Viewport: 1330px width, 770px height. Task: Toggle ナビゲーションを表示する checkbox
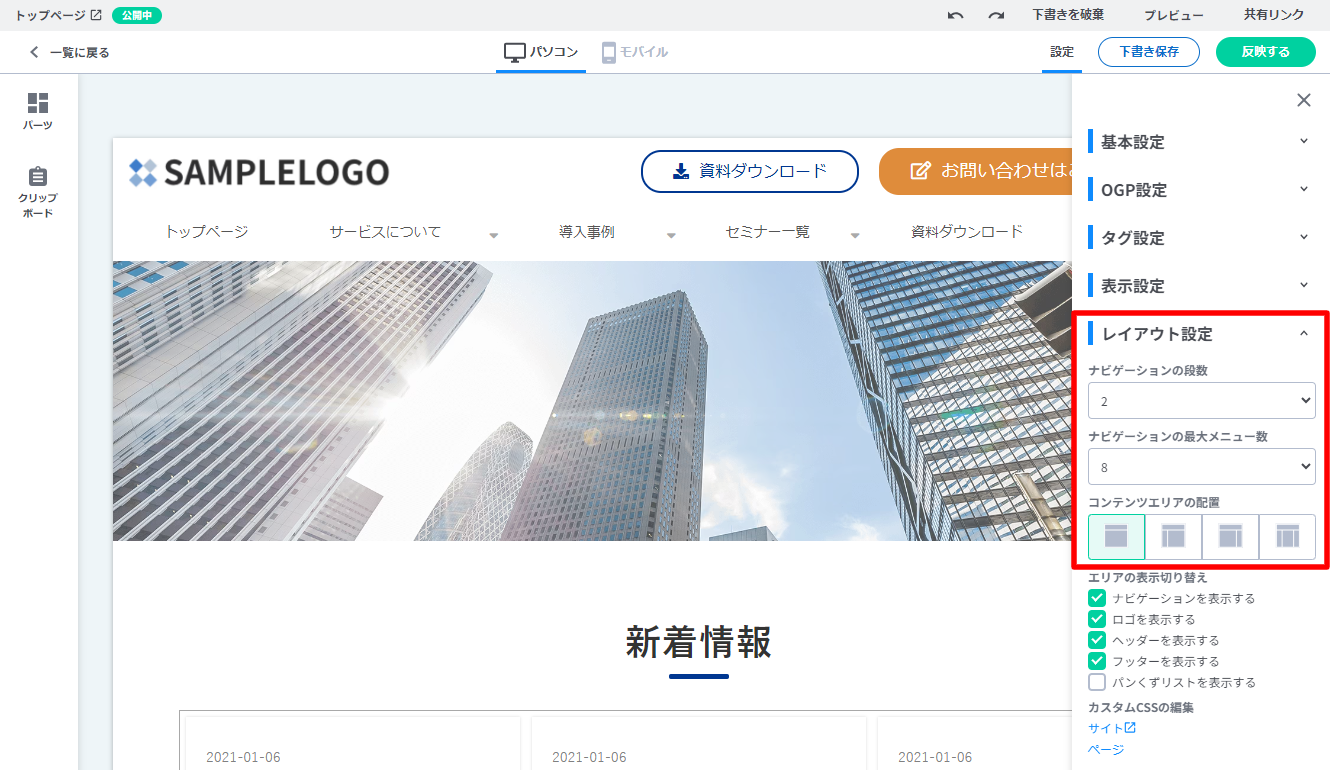(1097, 598)
